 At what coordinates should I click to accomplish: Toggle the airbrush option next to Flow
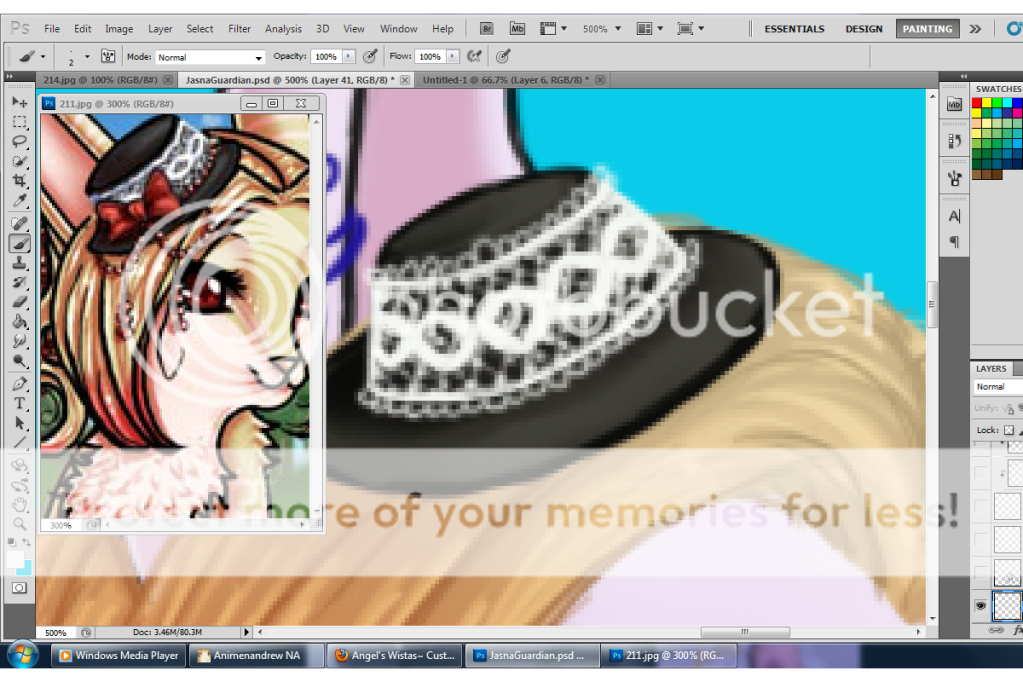click(475, 57)
